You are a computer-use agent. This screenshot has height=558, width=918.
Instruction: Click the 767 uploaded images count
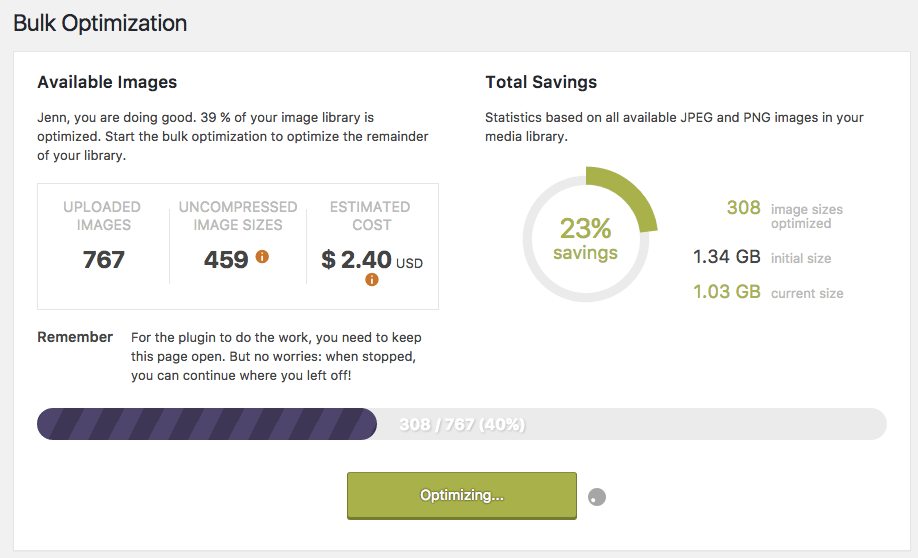[104, 259]
